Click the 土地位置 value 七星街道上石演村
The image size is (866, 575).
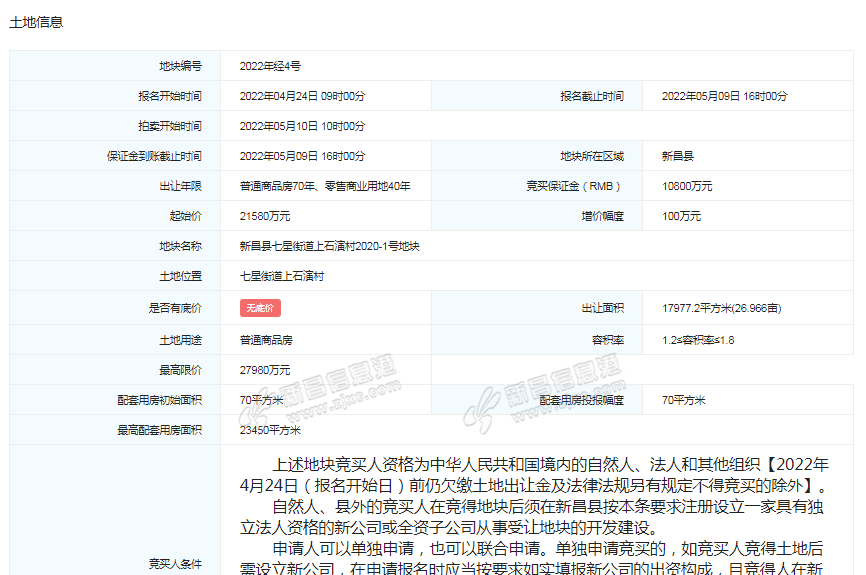(x=283, y=276)
